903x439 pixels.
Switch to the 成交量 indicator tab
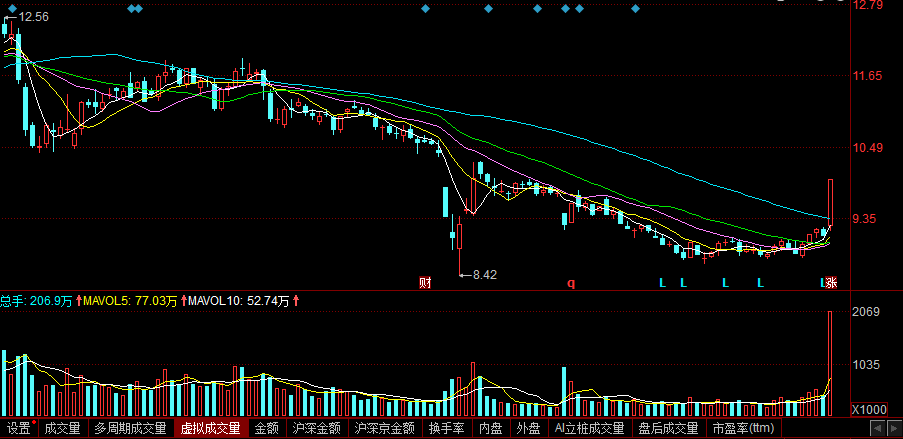63,429
